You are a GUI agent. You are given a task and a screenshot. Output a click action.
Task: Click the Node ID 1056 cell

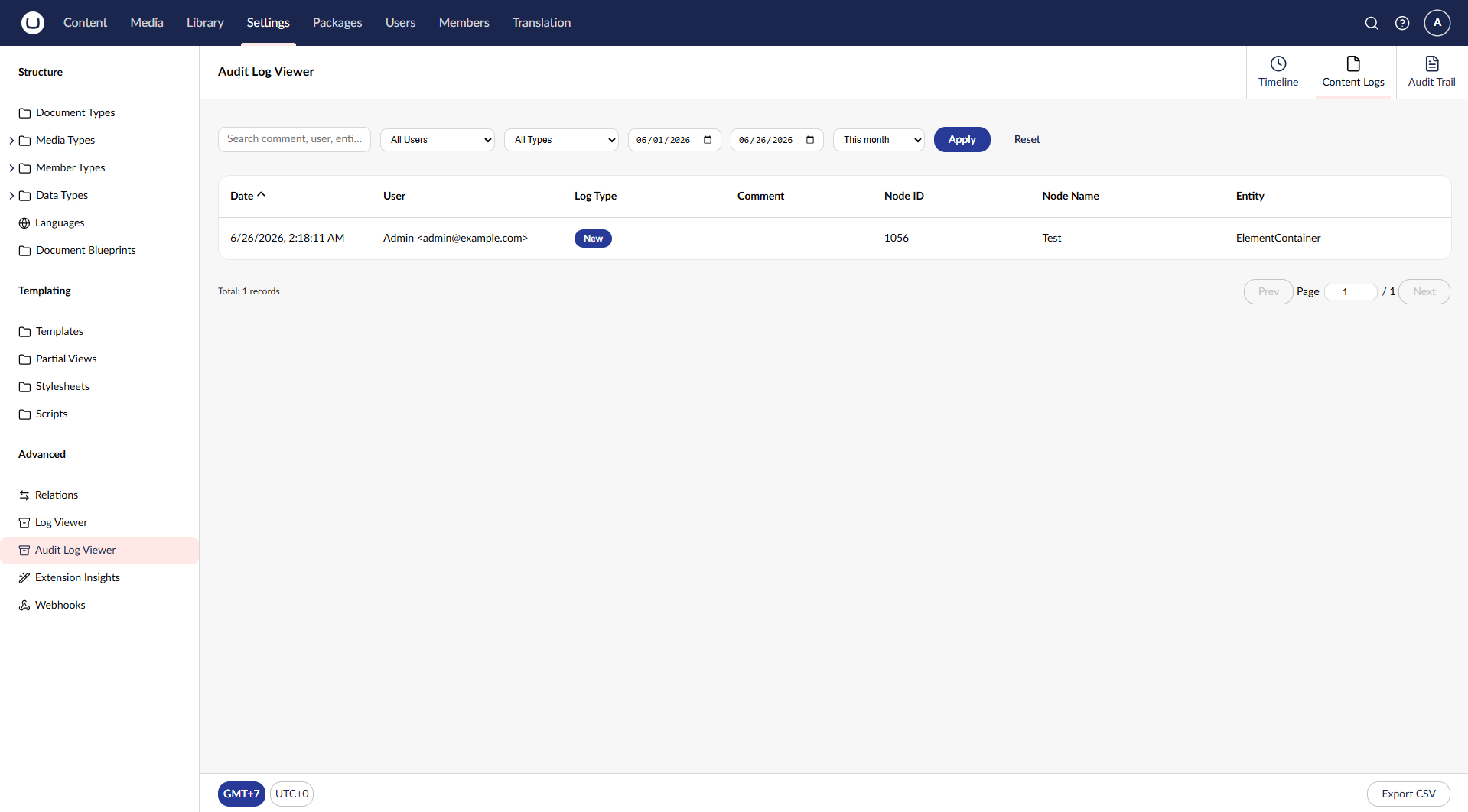pos(897,239)
